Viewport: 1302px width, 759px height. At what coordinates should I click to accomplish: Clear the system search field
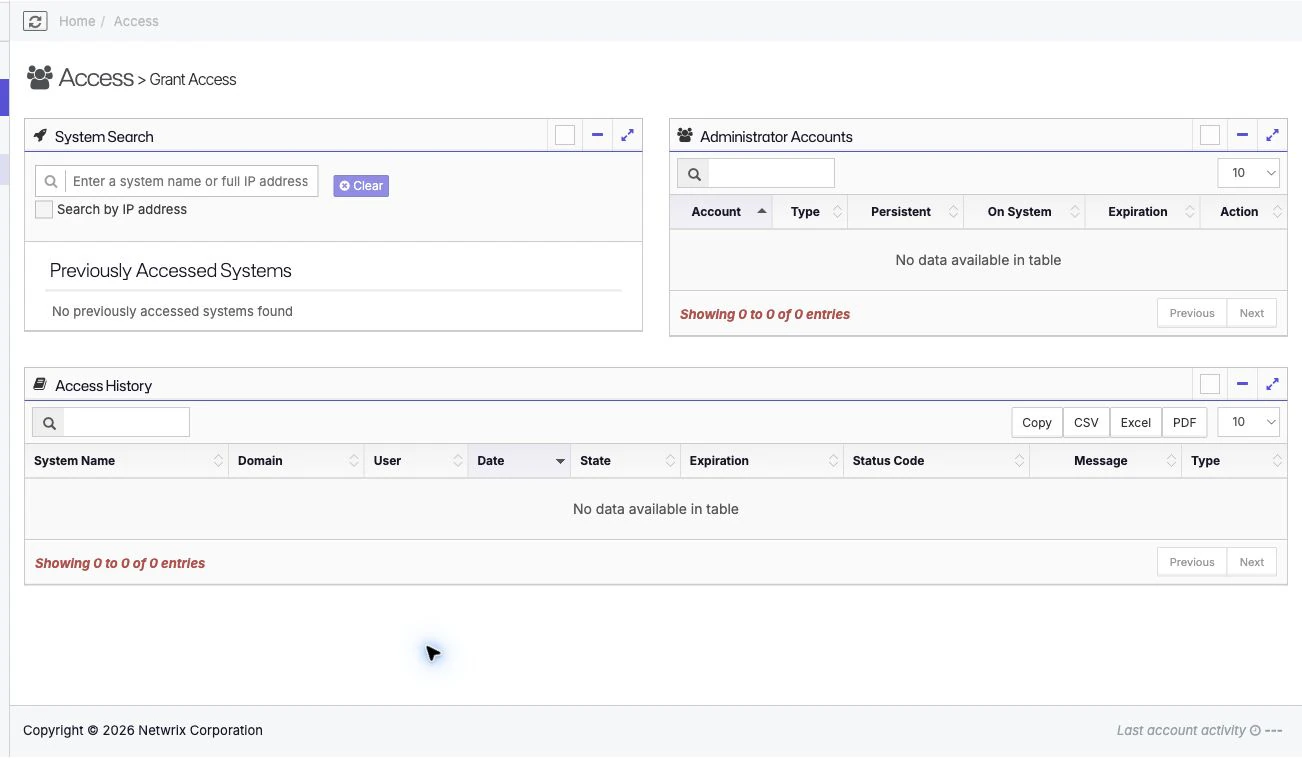361,185
